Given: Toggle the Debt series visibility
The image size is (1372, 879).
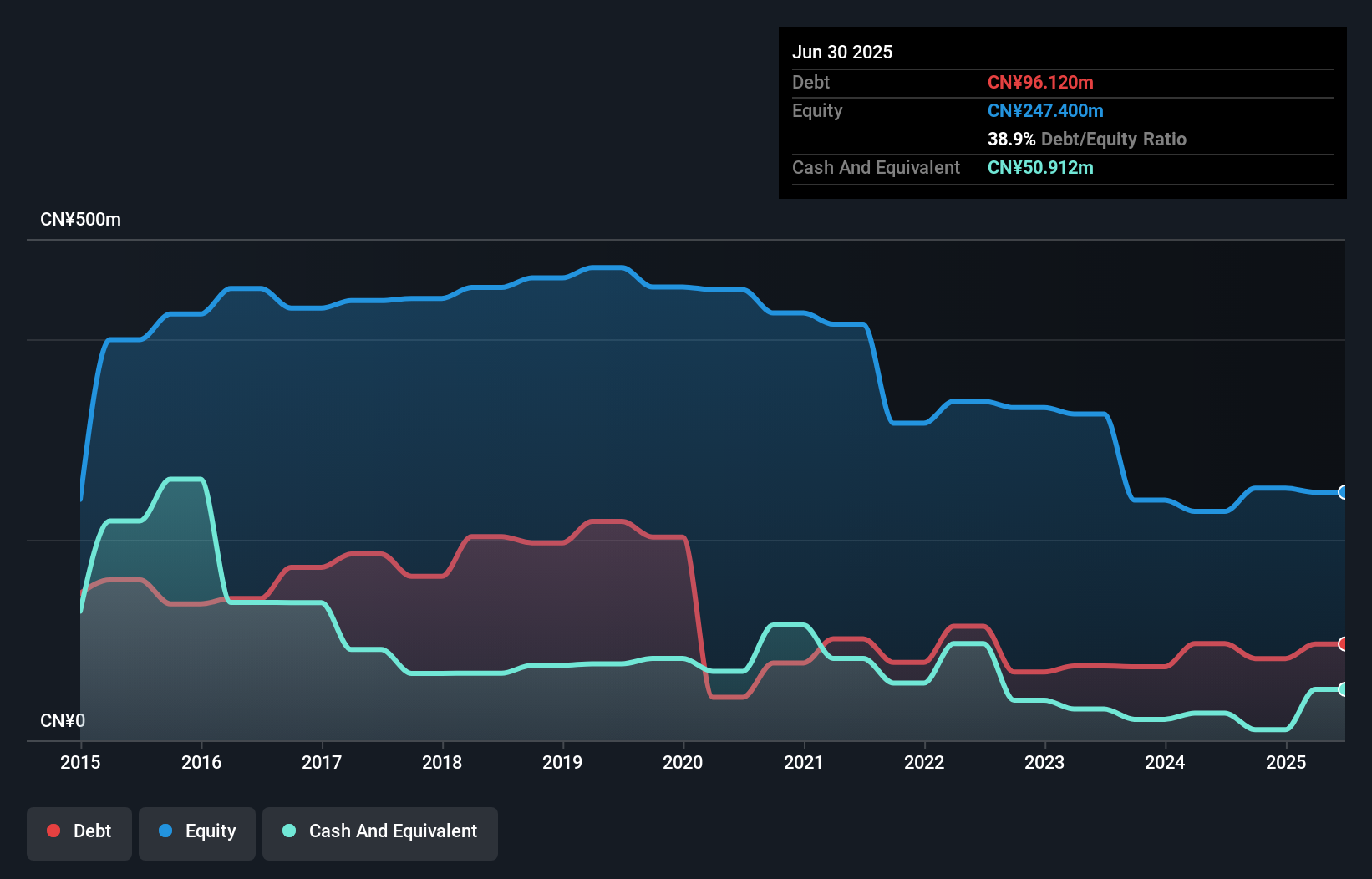Looking at the screenshot, I should coord(79,831).
